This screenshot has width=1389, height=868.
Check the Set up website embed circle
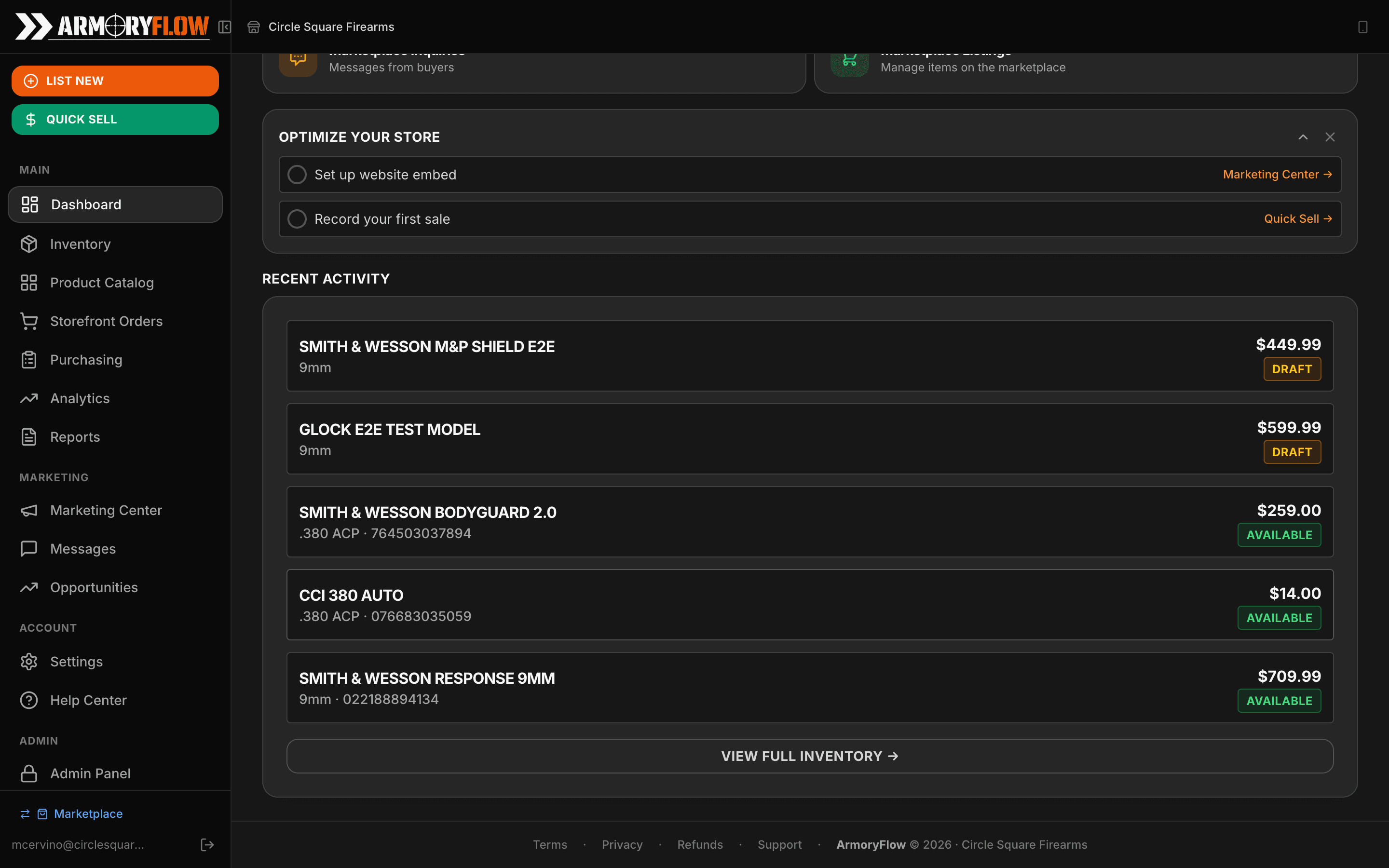tap(297, 175)
